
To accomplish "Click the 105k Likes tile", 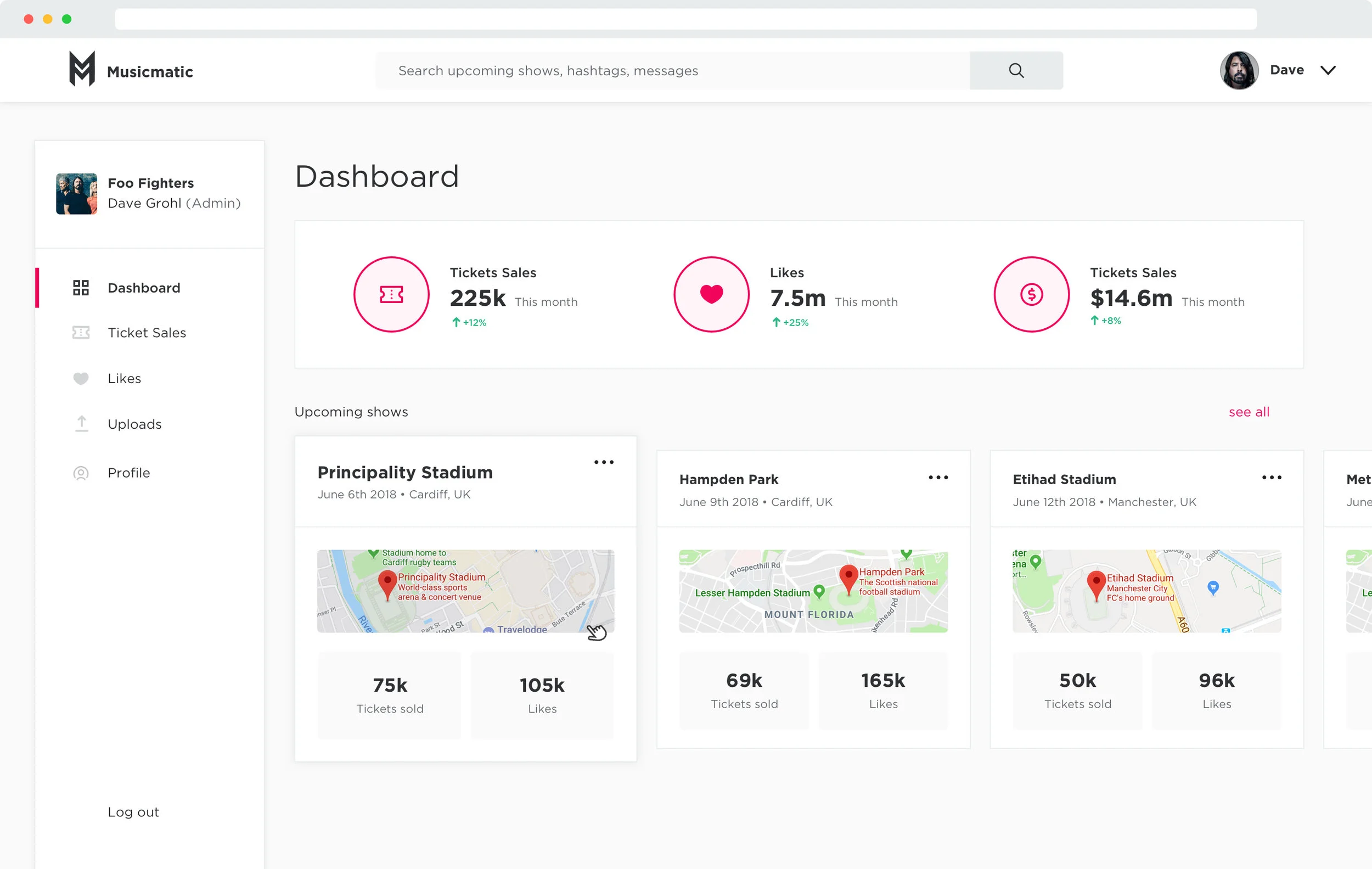I will (x=542, y=695).
